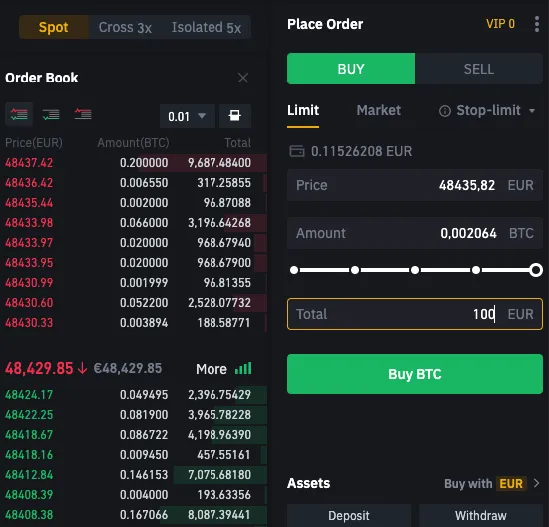Click the sell price 48430.33
Viewport: 549px width, 527px height.
click(x=29, y=323)
